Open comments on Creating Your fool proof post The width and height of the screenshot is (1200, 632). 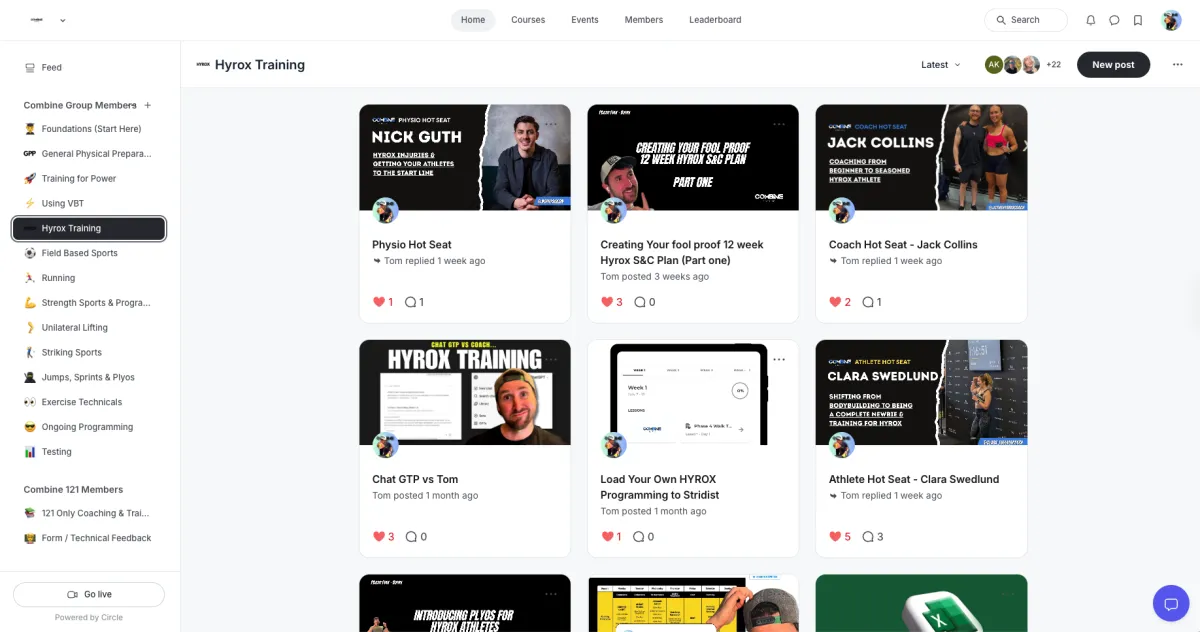[645, 302]
